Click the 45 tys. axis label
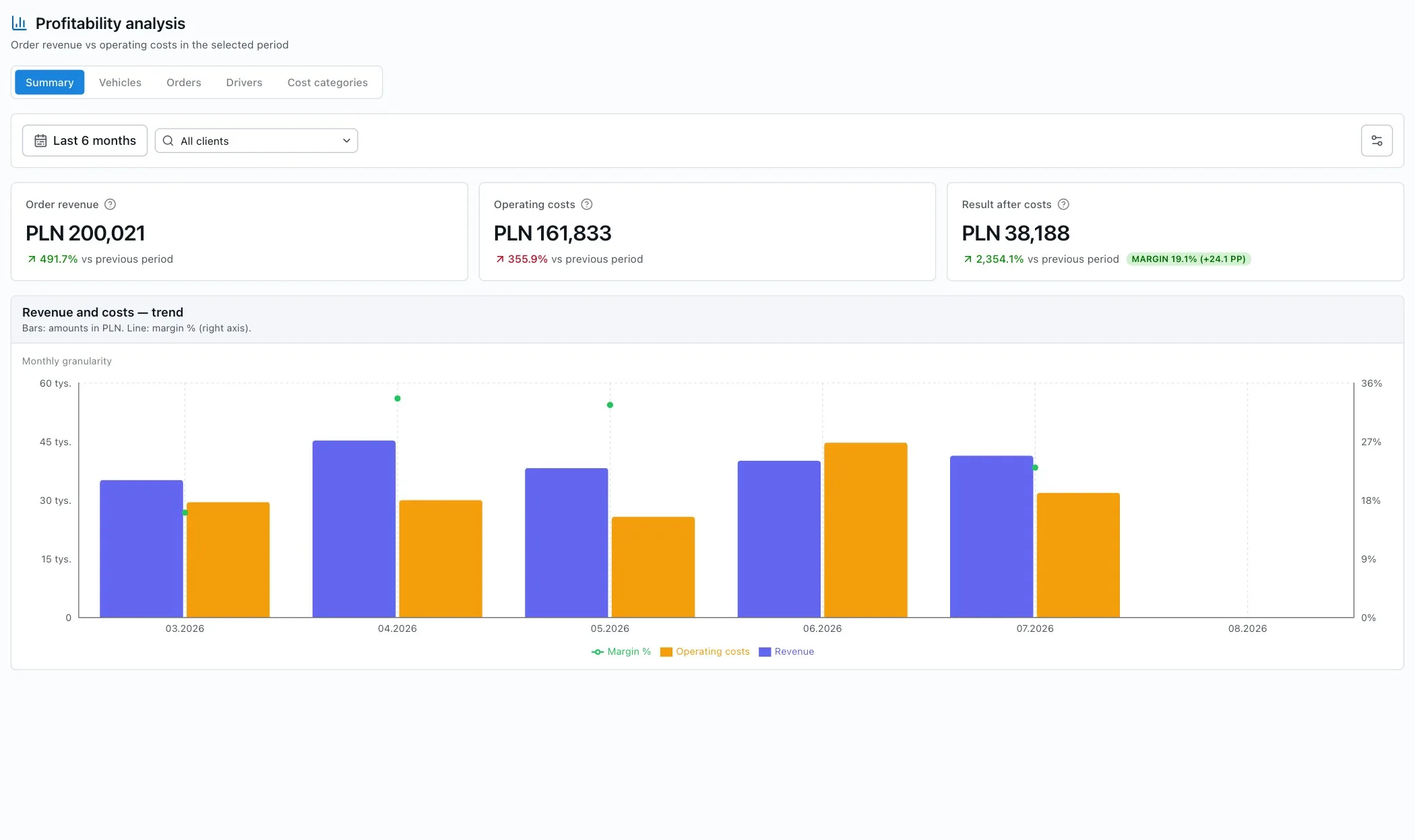1415x840 pixels. coord(55,442)
